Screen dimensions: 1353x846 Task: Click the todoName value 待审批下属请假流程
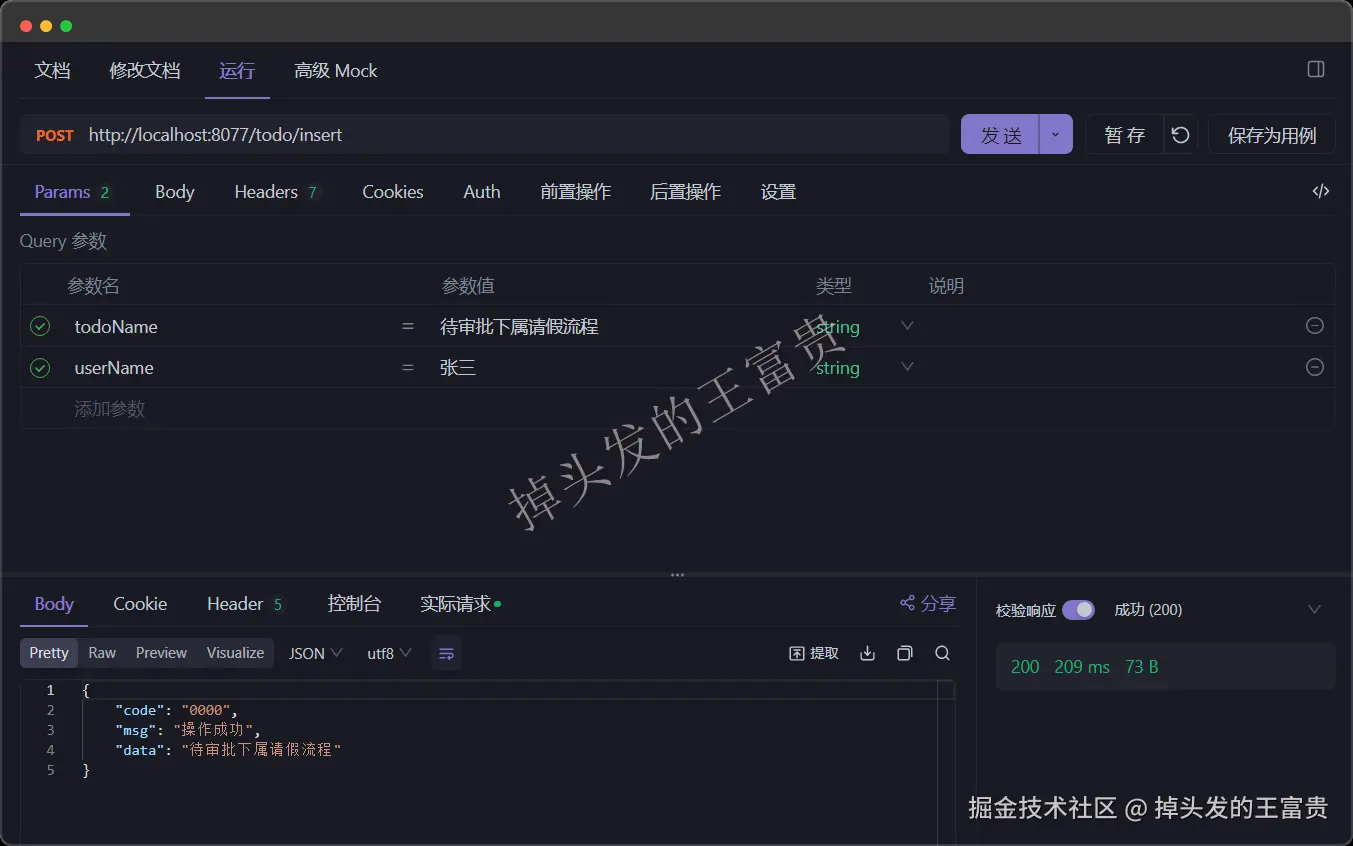(x=519, y=326)
